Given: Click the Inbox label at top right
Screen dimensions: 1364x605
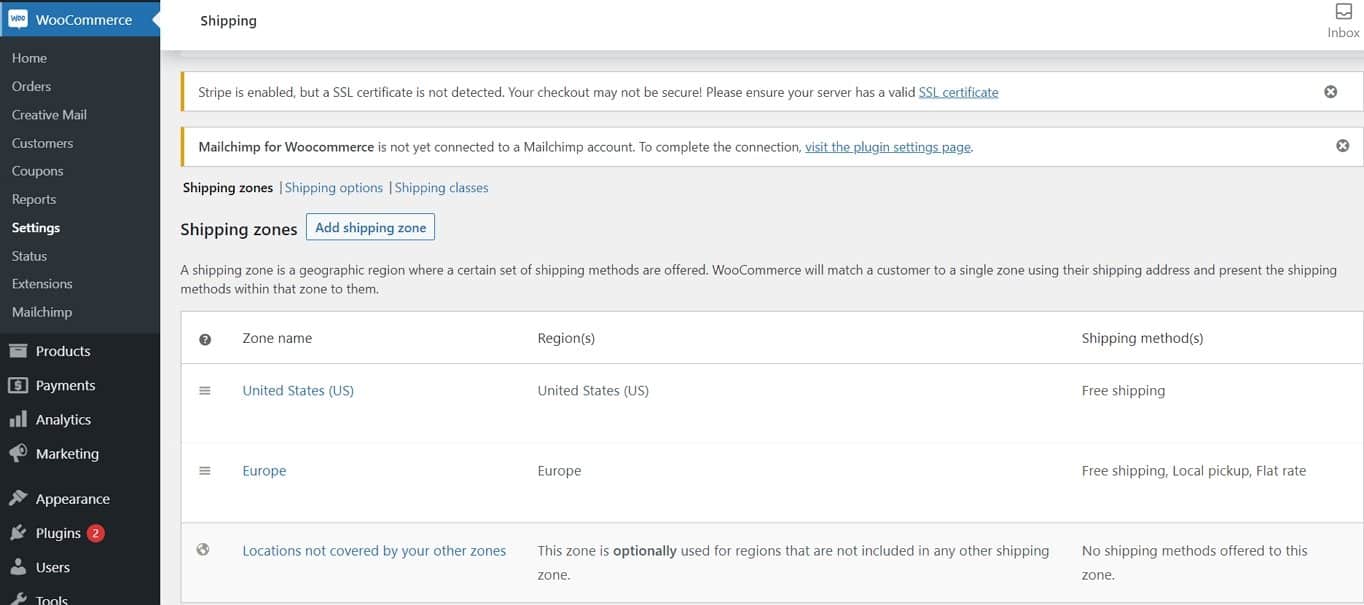Looking at the screenshot, I should click(1343, 32).
